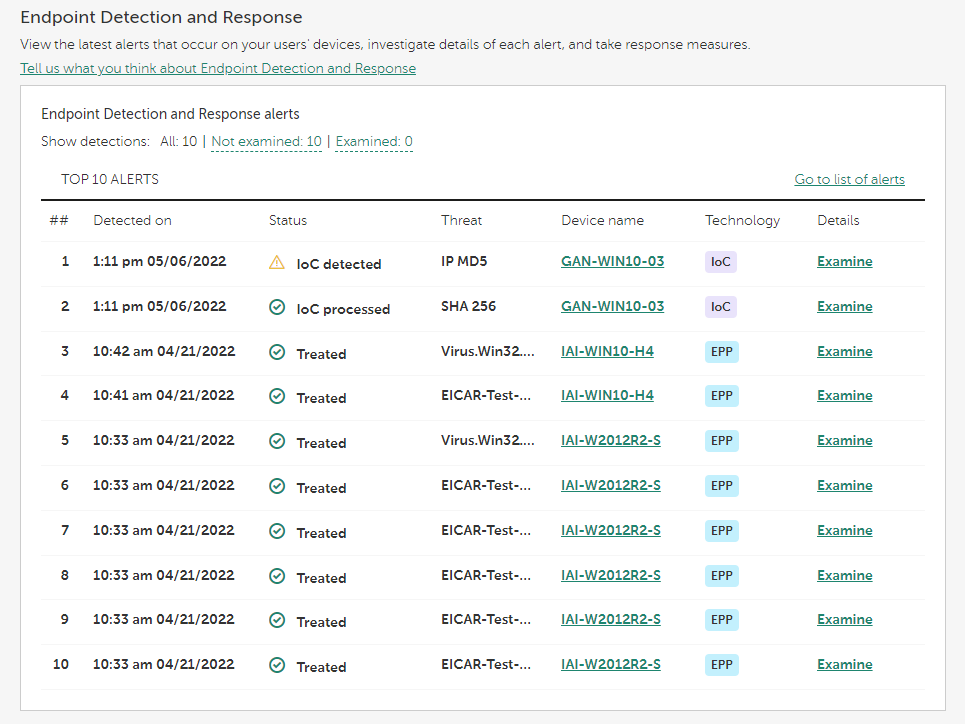Filter detections by Not examined: 10

coord(266,142)
